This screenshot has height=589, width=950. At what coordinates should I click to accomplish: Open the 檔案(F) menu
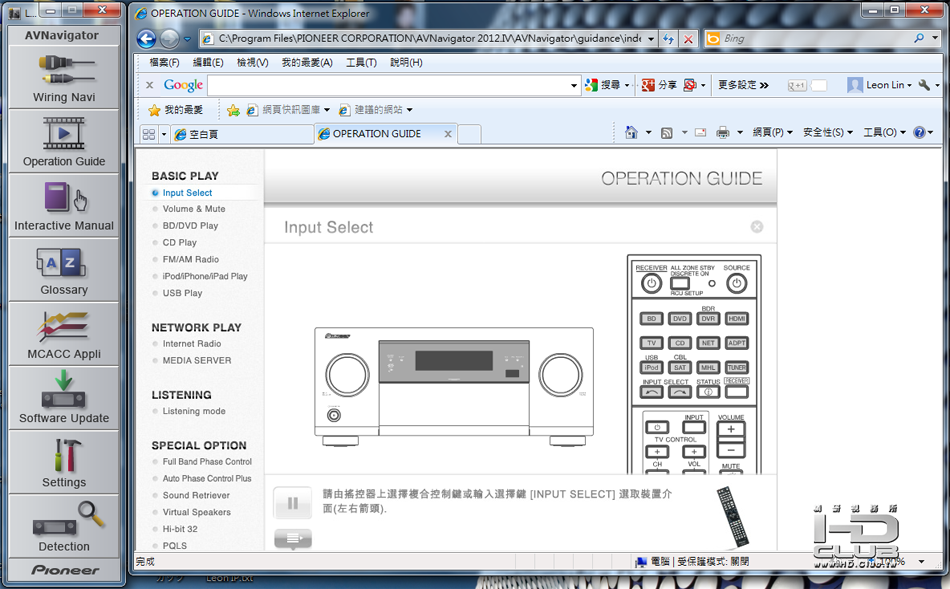pos(164,62)
